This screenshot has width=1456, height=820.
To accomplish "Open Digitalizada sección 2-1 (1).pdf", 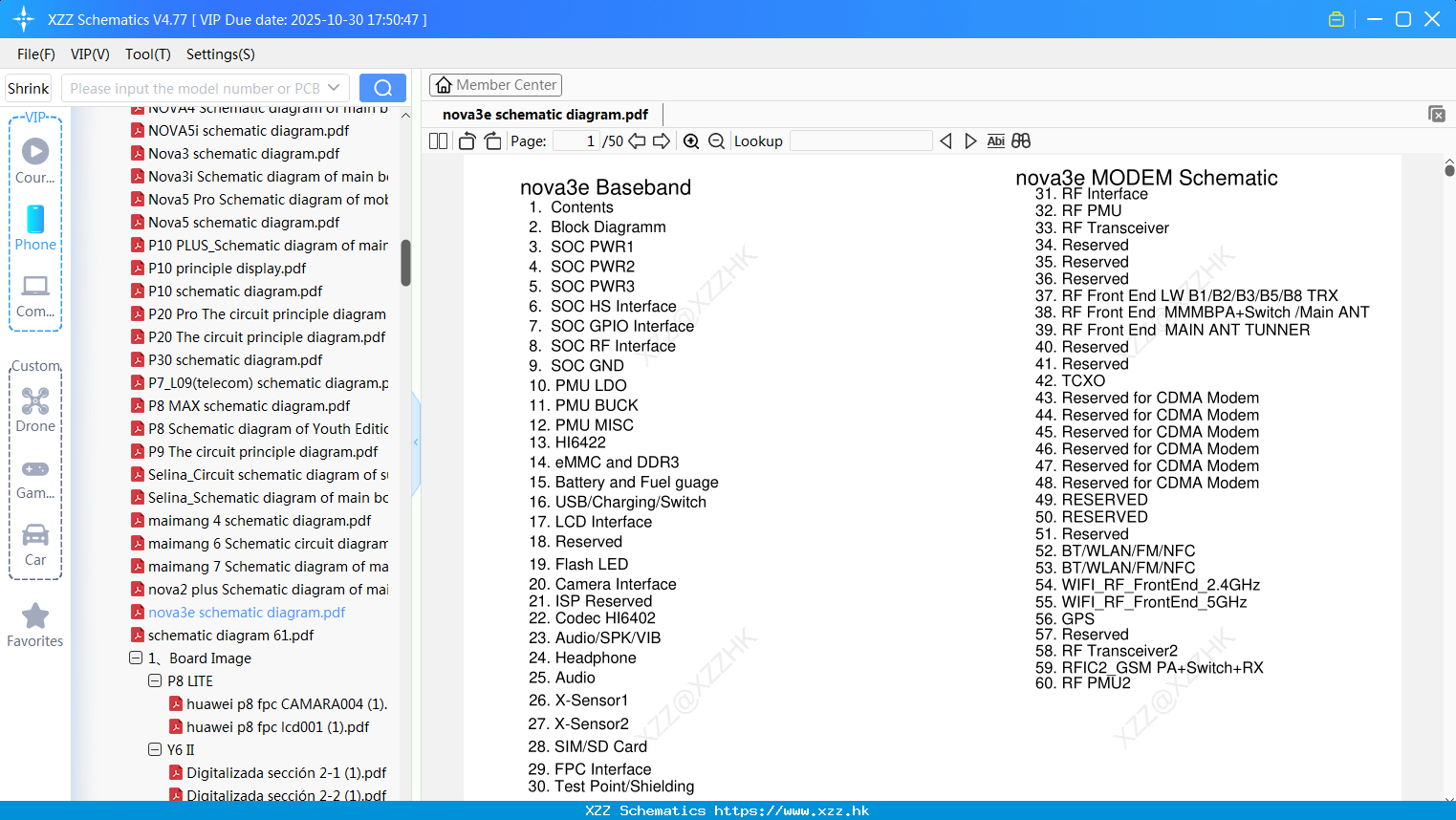I will click(x=286, y=772).
